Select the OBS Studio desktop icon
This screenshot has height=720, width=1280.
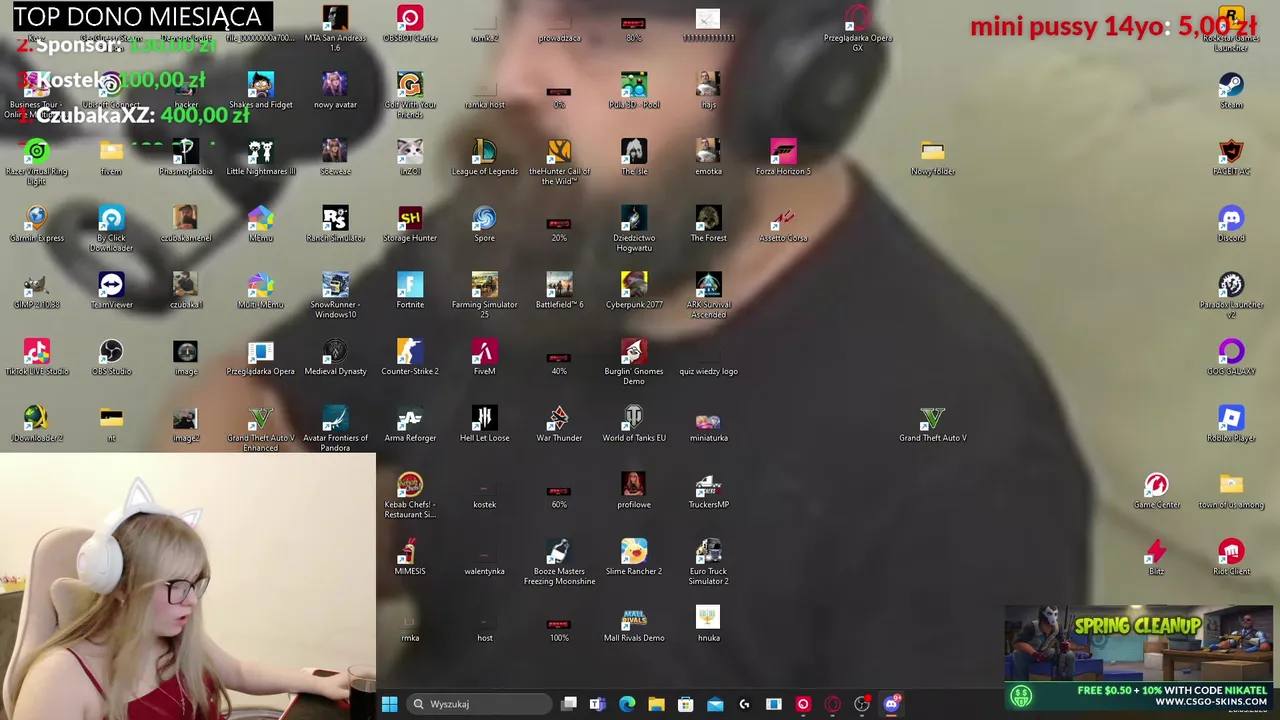[x=111, y=352]
